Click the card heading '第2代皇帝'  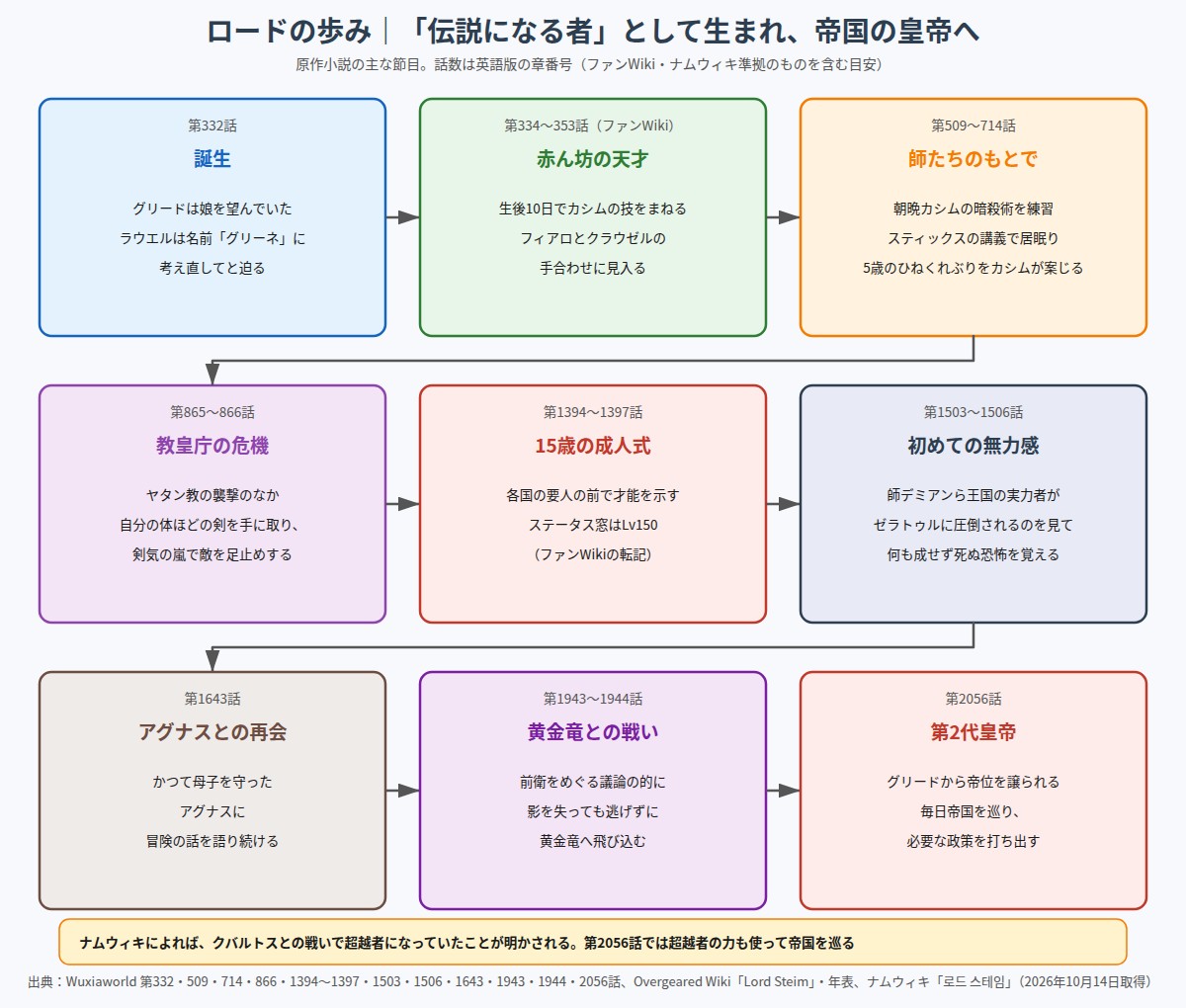(x=974, y=732)
